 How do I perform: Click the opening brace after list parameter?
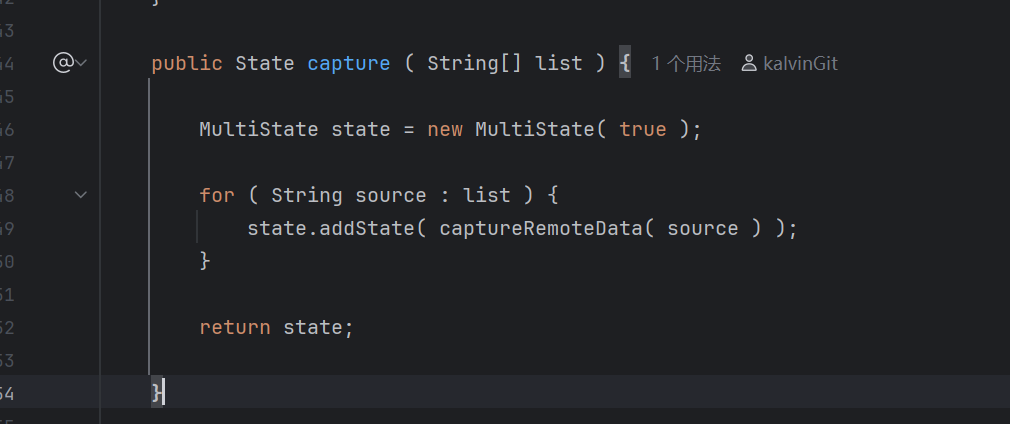pos(625,63)
